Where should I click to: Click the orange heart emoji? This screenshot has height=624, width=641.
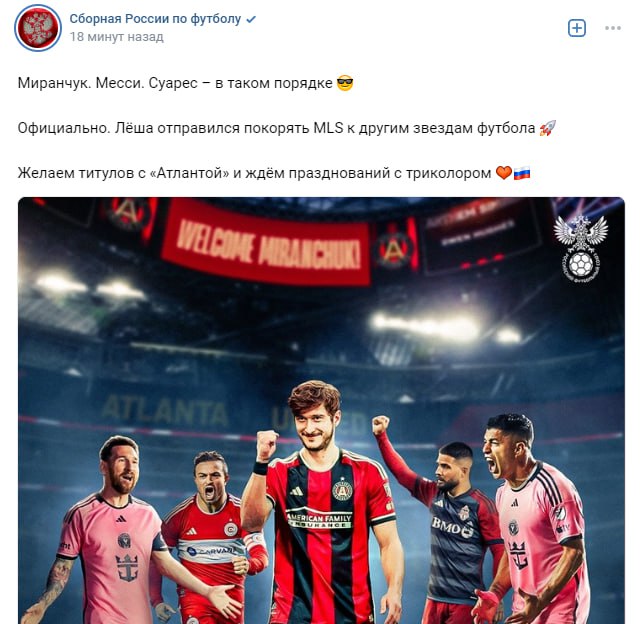504,173
